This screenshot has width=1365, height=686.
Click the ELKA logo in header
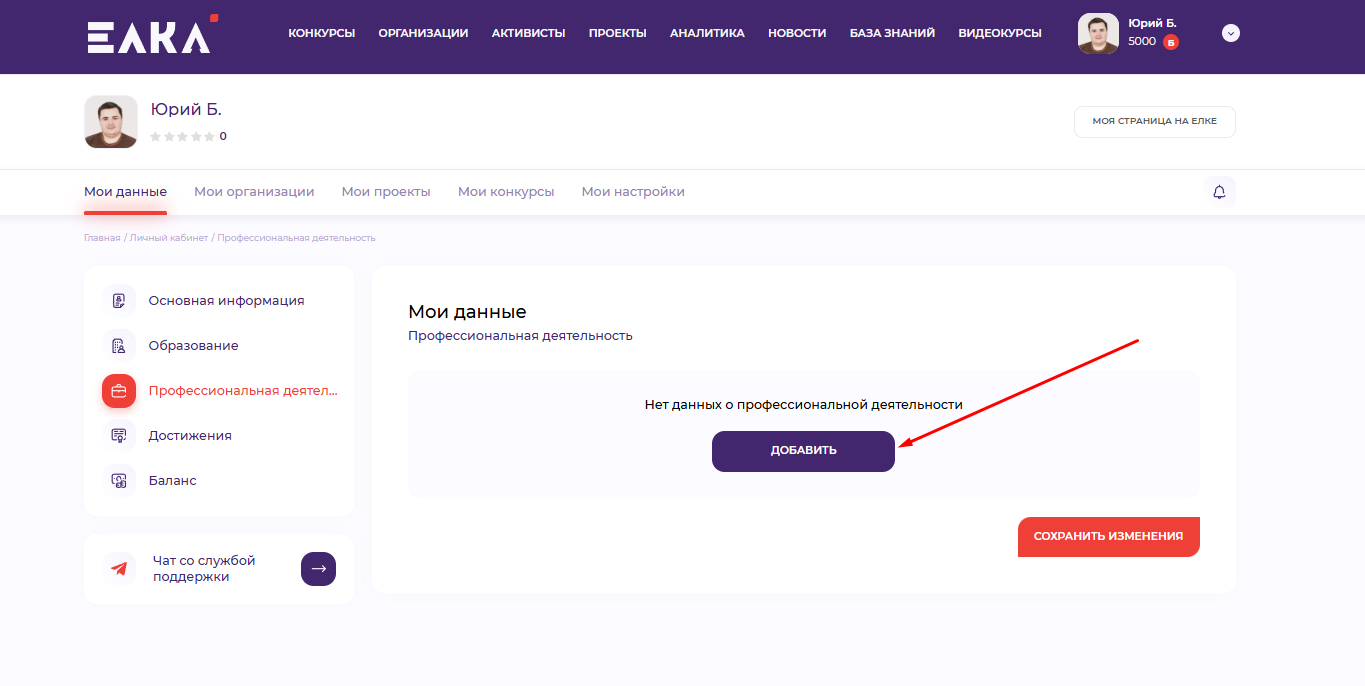[x=150, y=36]
